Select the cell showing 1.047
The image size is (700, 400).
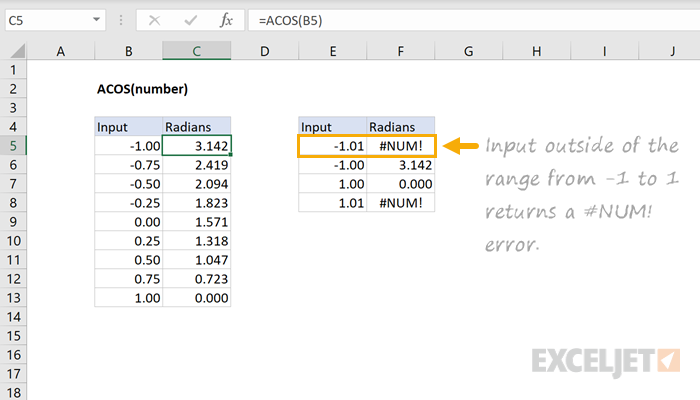[196, 260]
